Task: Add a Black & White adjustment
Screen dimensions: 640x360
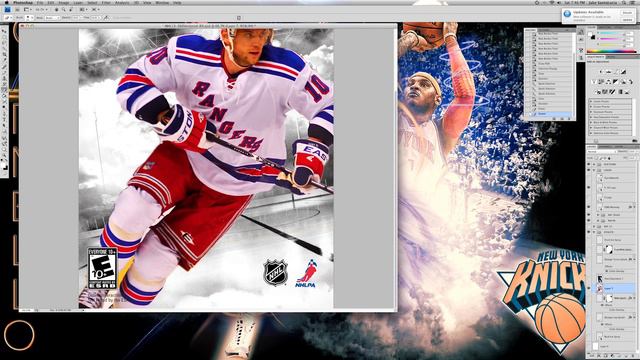Action: 616,82
